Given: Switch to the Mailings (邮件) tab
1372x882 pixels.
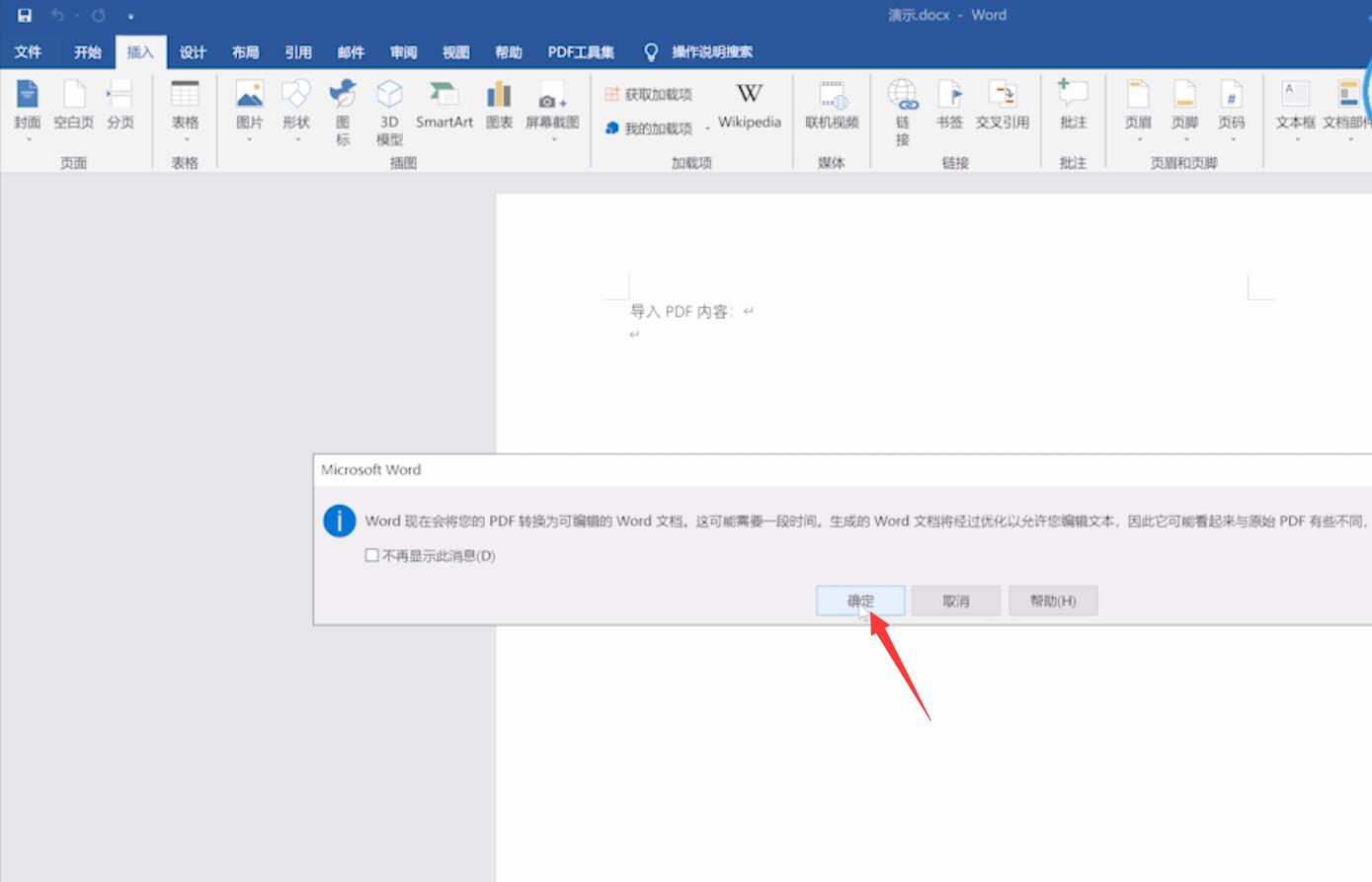Looking at the screenshot, I should pos(351,52).
